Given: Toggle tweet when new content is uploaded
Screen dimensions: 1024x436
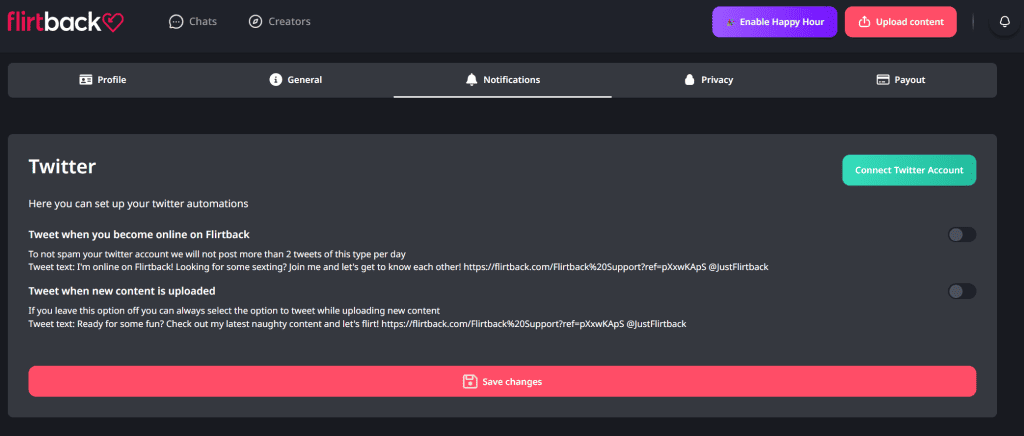Looking at the screenshot, I should (962, 291).
